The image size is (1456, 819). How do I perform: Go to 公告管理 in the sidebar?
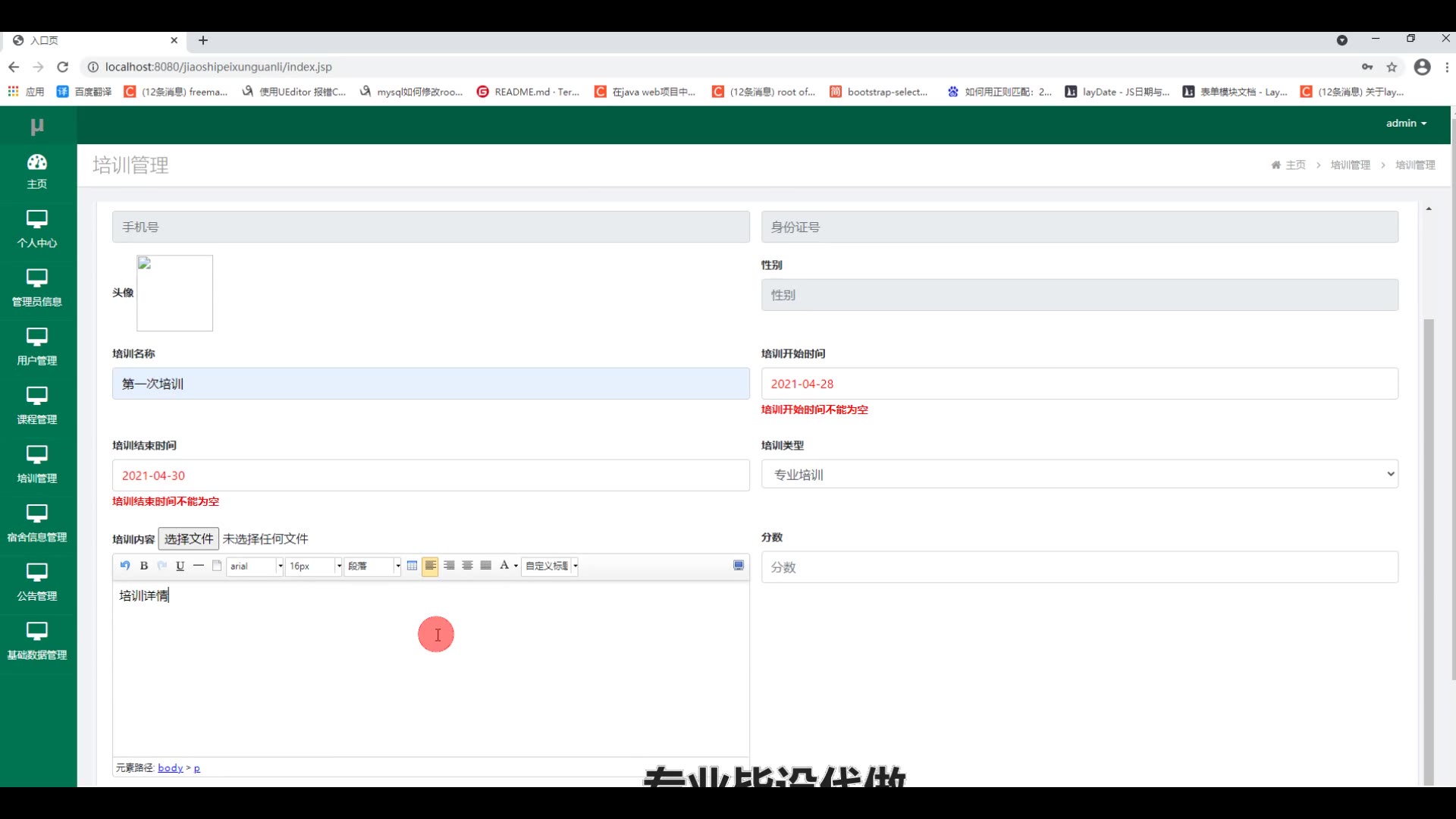[37, 582]
